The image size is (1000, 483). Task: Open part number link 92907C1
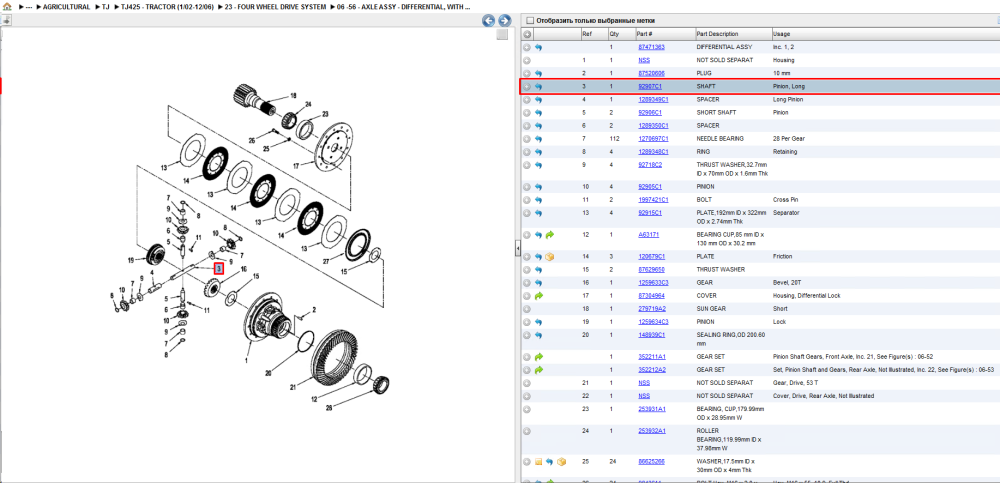[650, 86]
